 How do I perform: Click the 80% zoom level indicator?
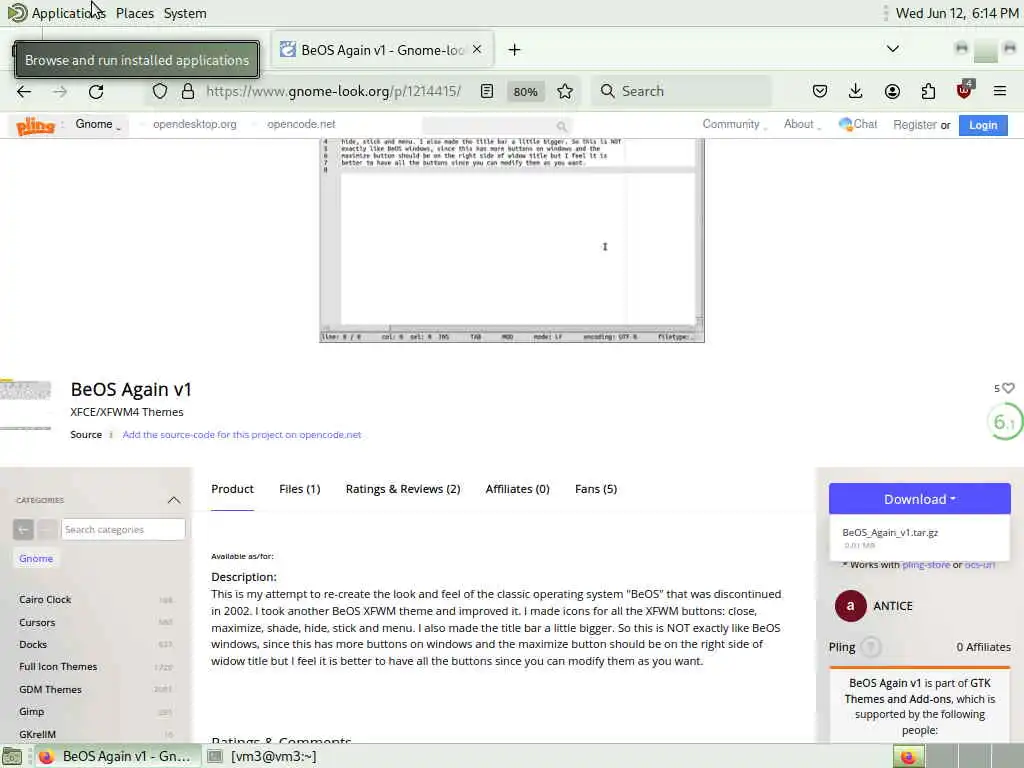tap(525, 91)
